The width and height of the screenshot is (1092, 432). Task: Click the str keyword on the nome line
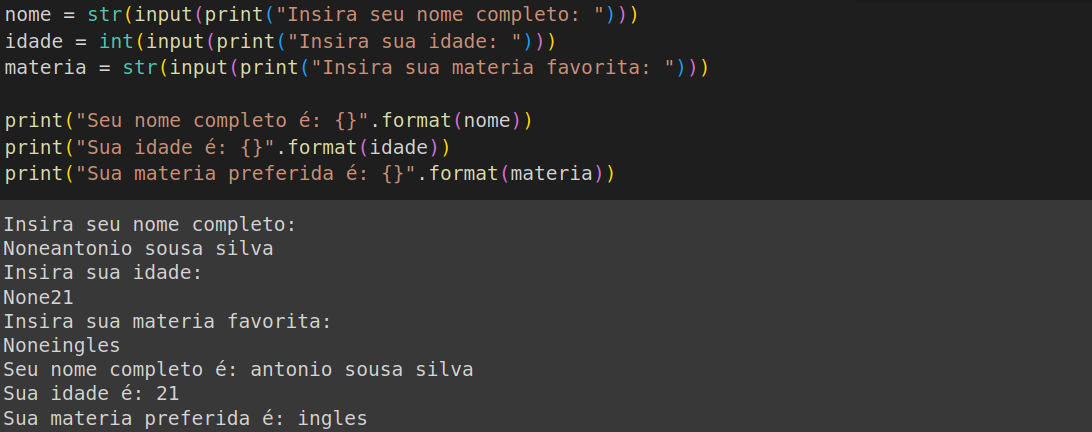[105, 15]
